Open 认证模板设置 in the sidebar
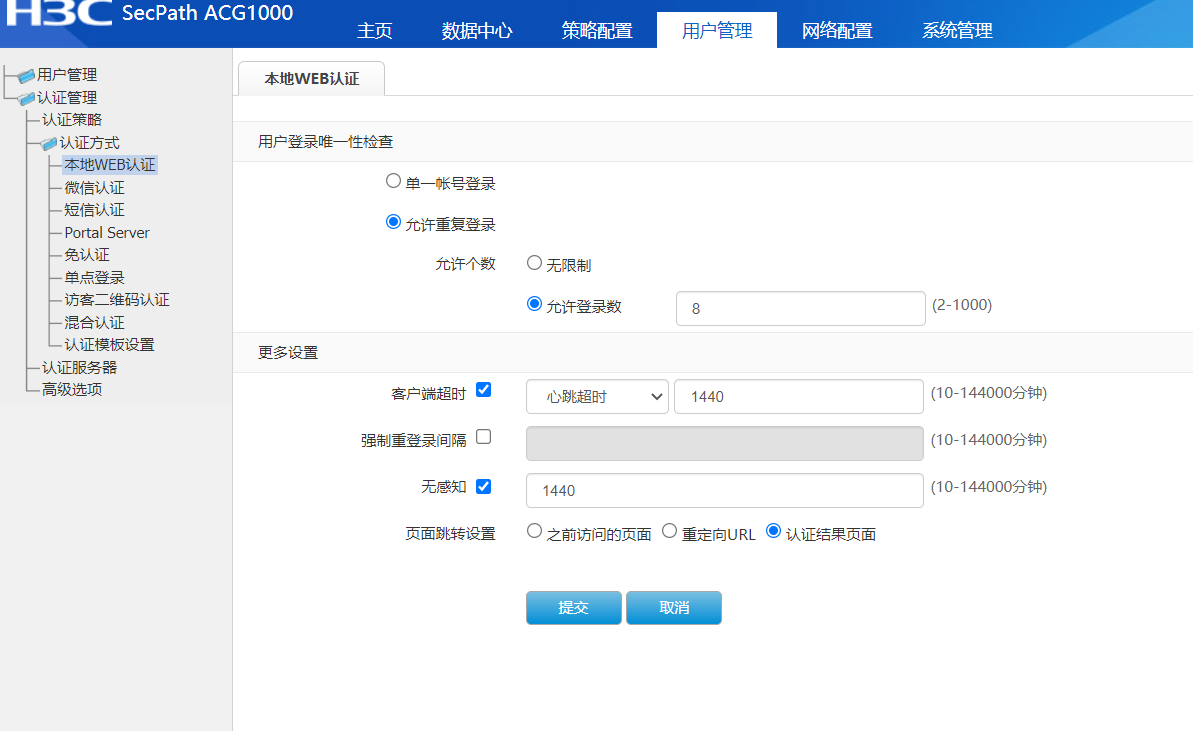The height and width of the screenshot is (731, 1193). click(x=109, y=345)
